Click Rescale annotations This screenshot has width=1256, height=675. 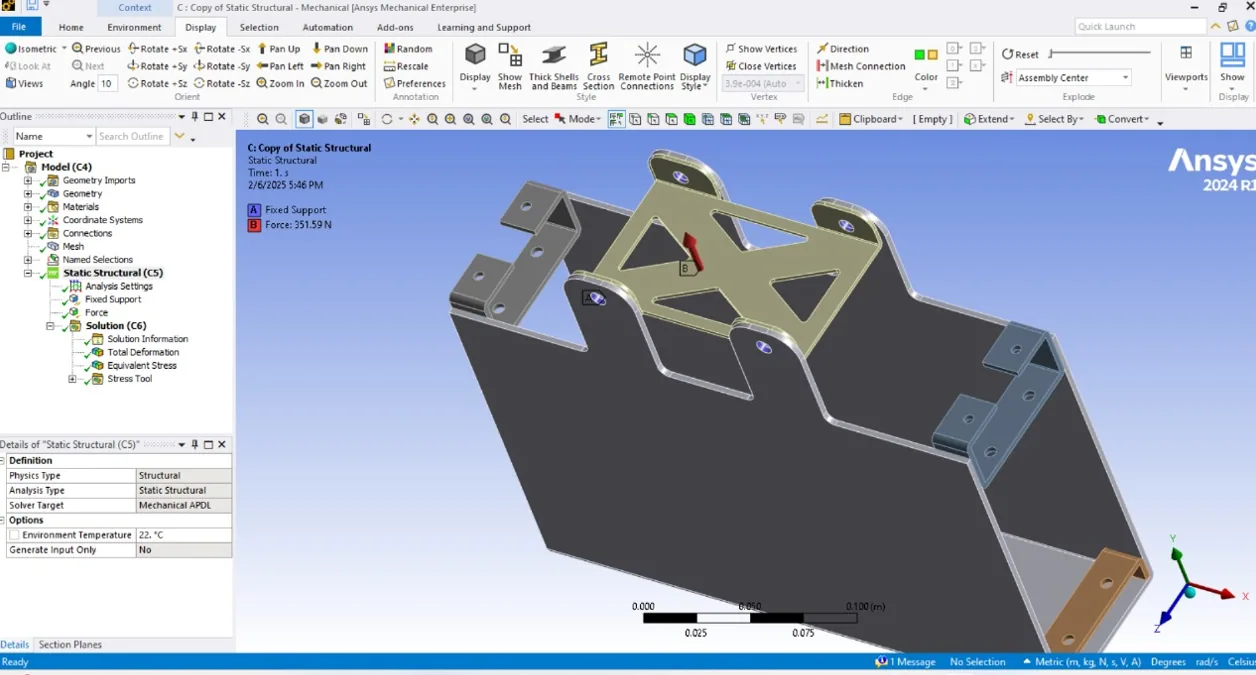coord(406,66)
